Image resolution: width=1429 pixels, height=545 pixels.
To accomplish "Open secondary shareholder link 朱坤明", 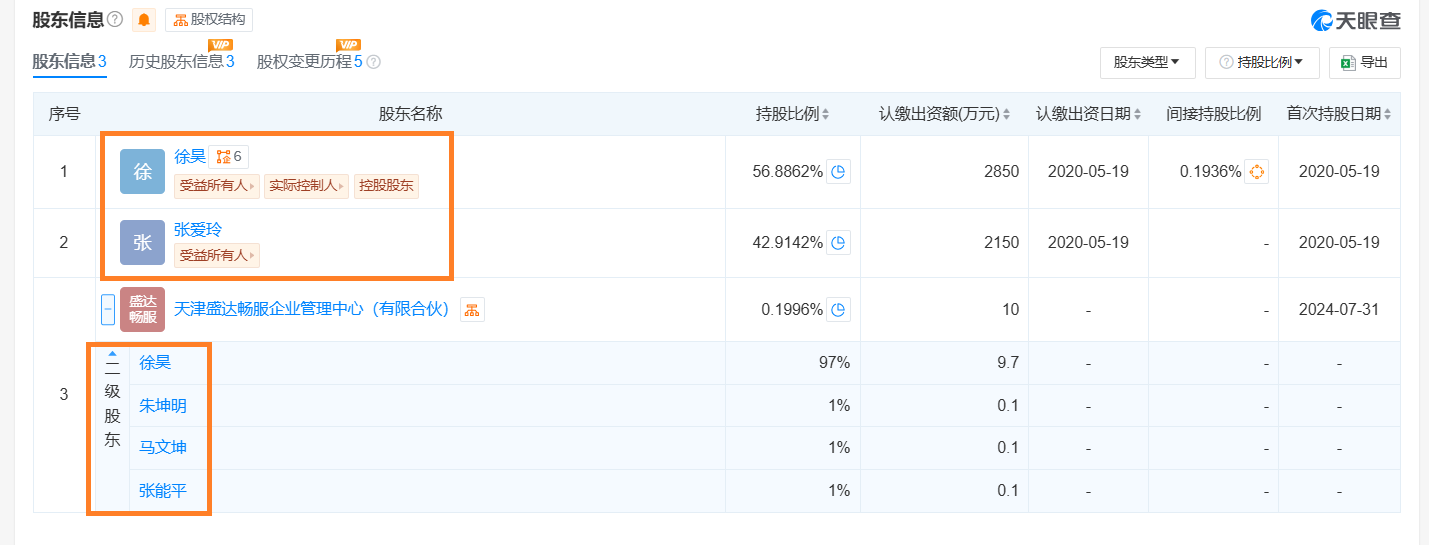I will 163,405.
